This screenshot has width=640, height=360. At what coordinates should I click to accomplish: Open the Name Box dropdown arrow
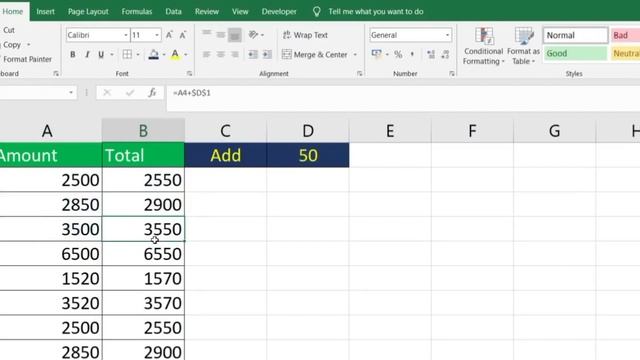tap(71, 93)
